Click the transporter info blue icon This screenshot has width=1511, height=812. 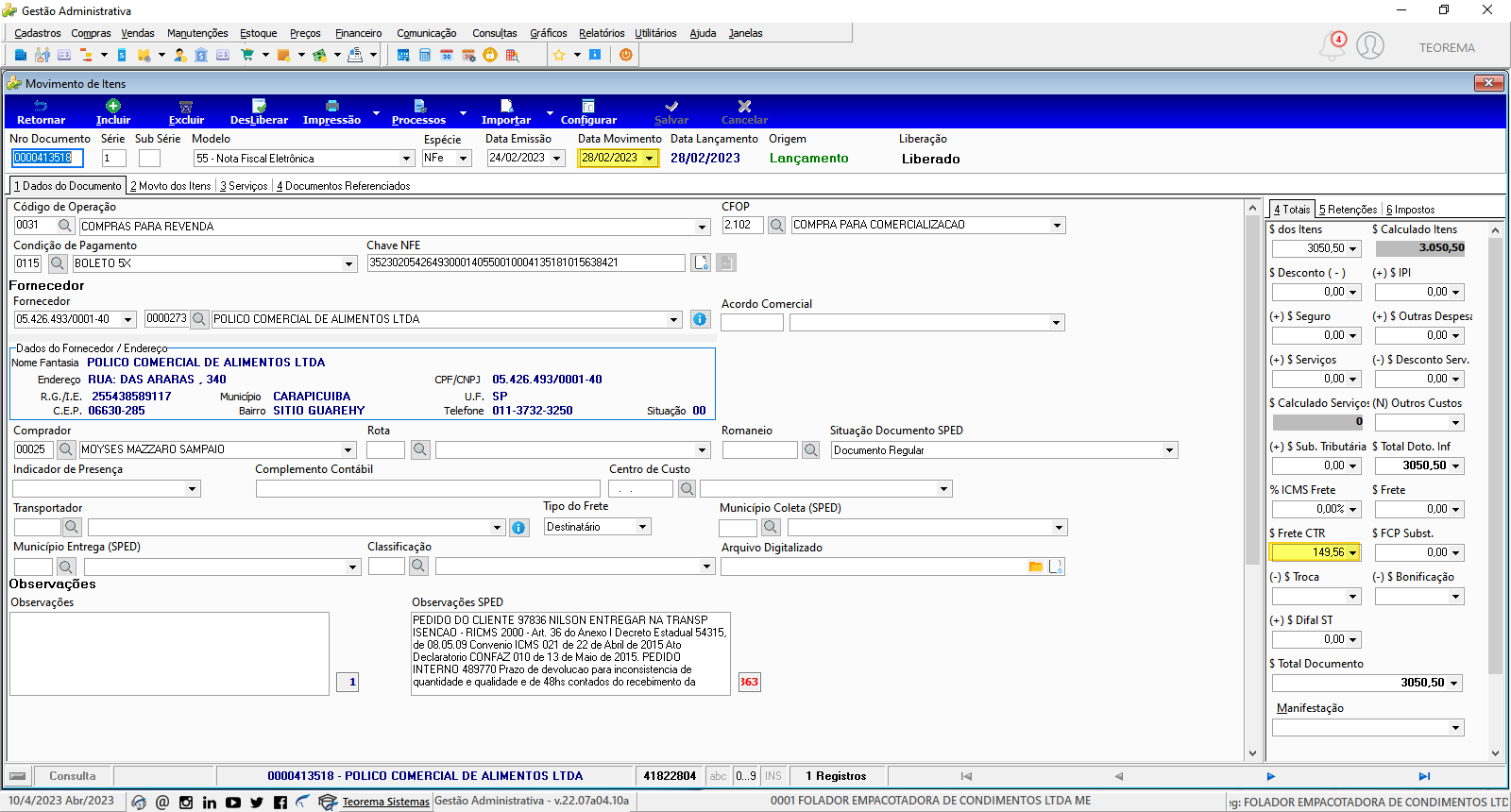coord(518,528)
